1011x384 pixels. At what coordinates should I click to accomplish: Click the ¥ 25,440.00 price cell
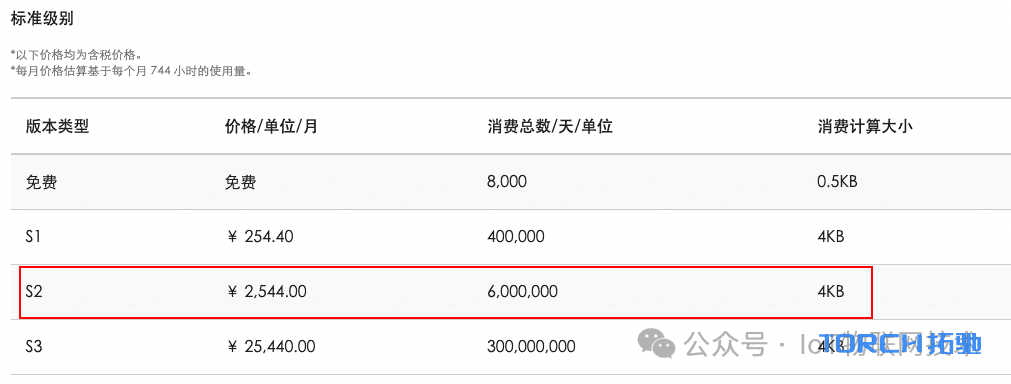pos(272,347)
